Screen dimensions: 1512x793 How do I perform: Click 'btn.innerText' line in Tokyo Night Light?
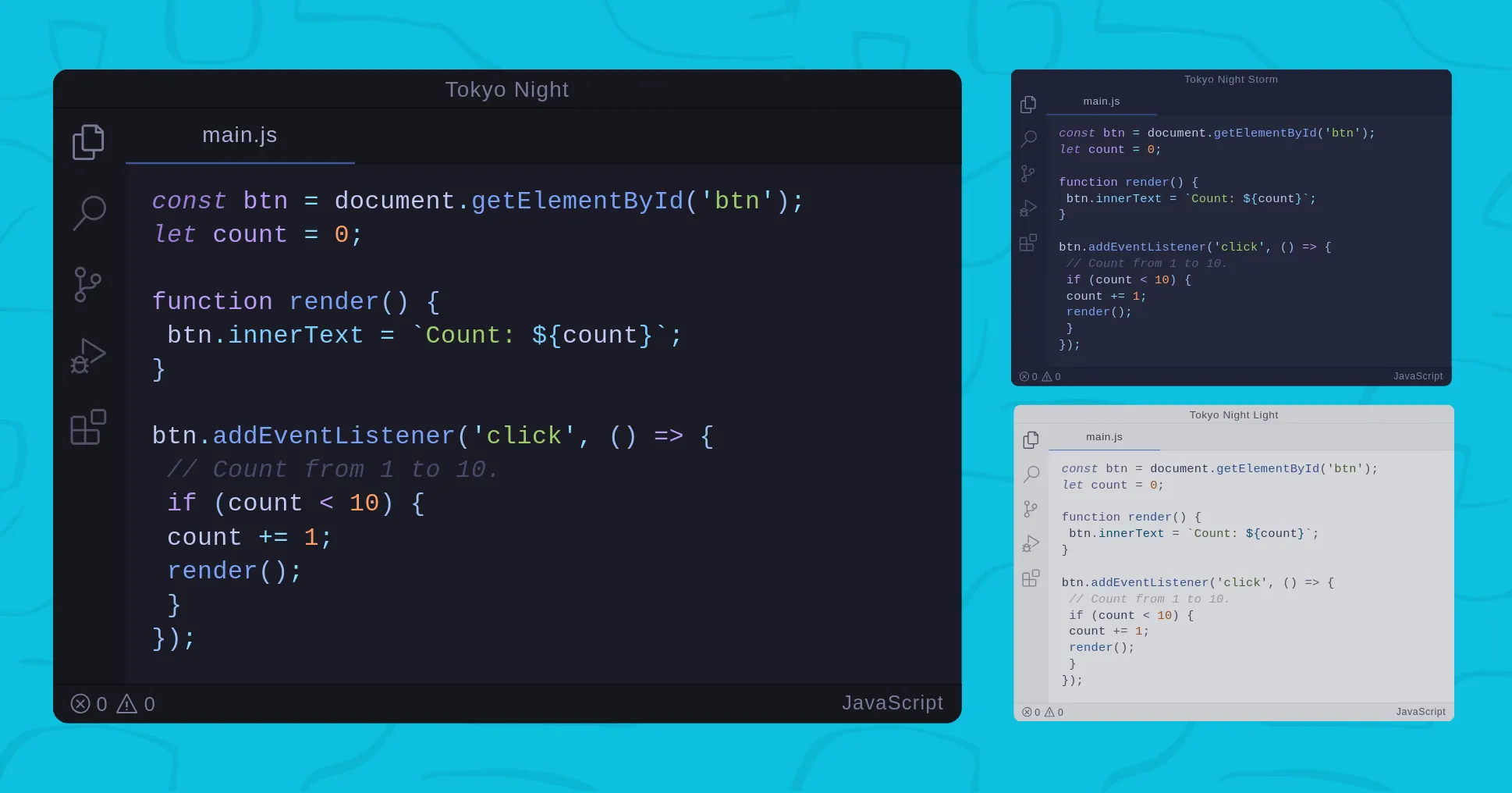[1194, 534]
